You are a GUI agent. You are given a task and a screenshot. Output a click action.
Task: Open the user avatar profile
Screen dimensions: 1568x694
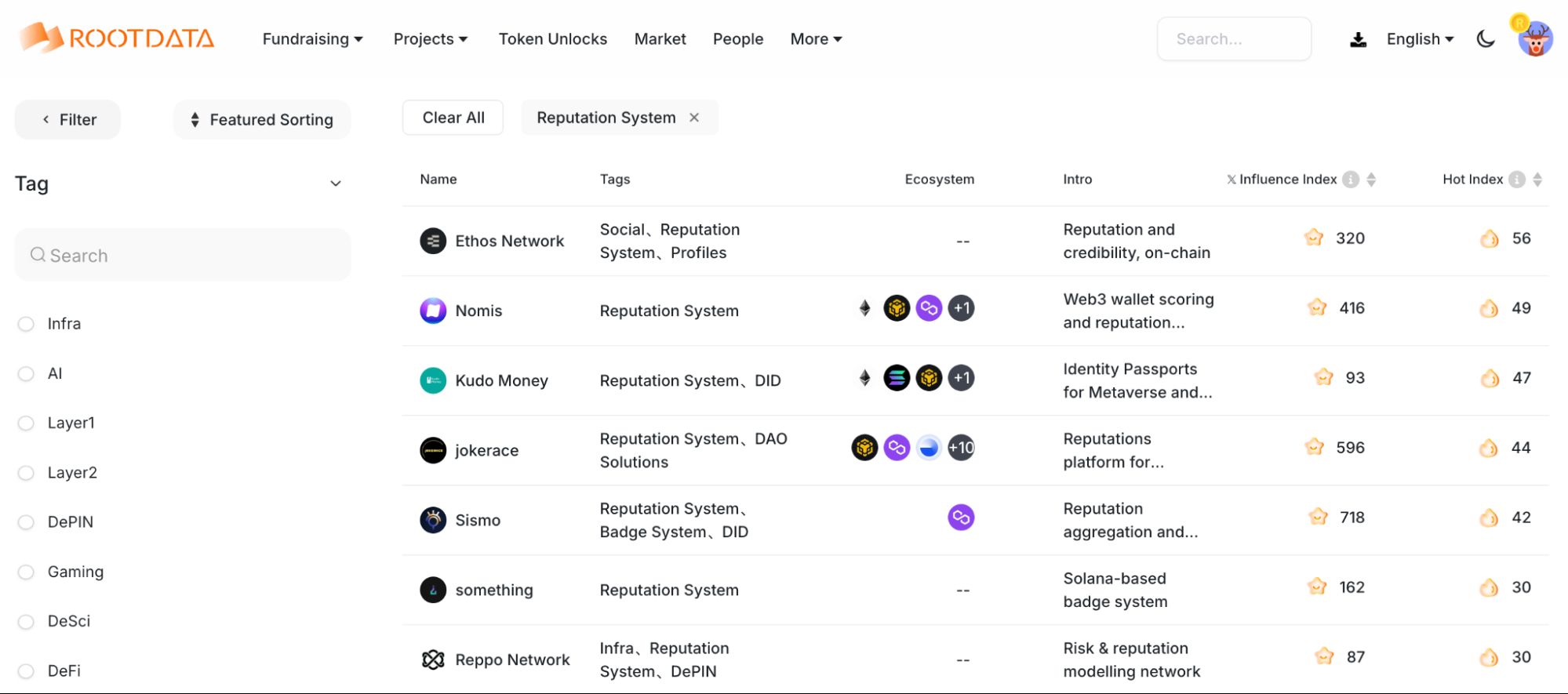(x=1534, y=37)
